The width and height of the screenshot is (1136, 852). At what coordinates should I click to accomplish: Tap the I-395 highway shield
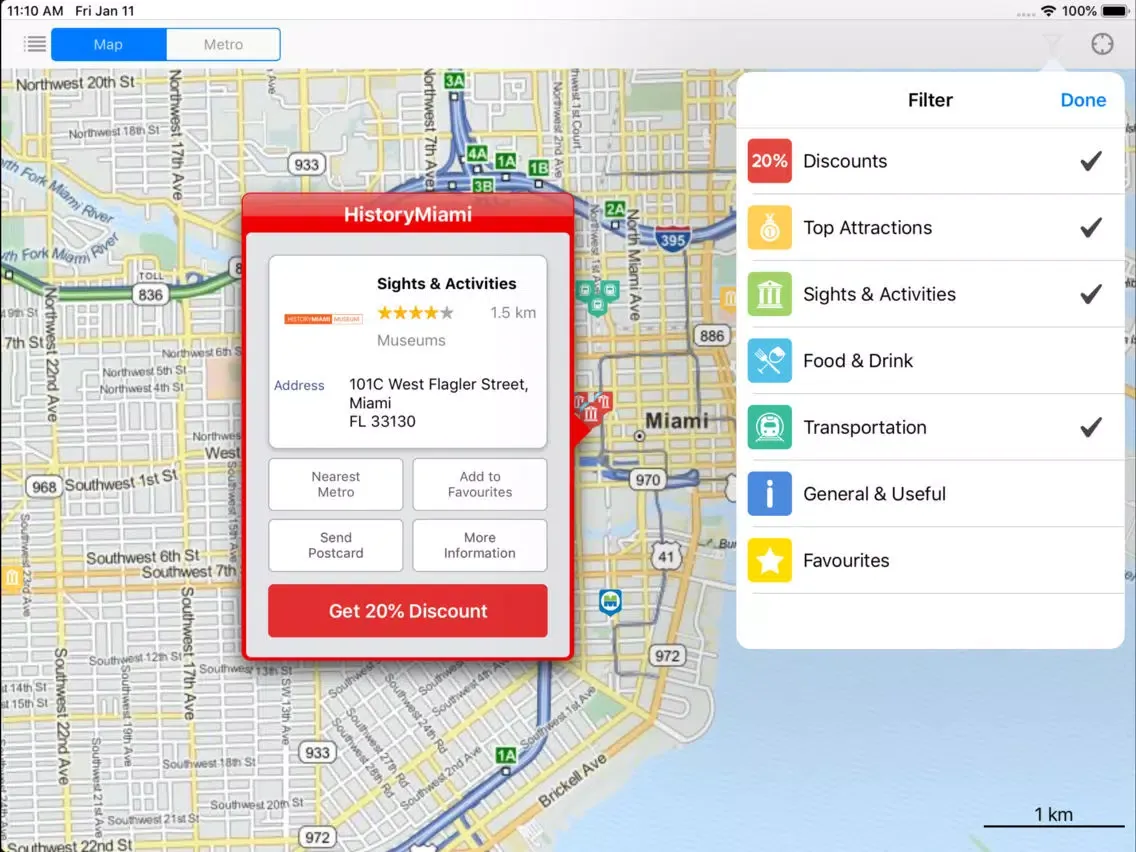pyautogui.click(x=672, y=238)
